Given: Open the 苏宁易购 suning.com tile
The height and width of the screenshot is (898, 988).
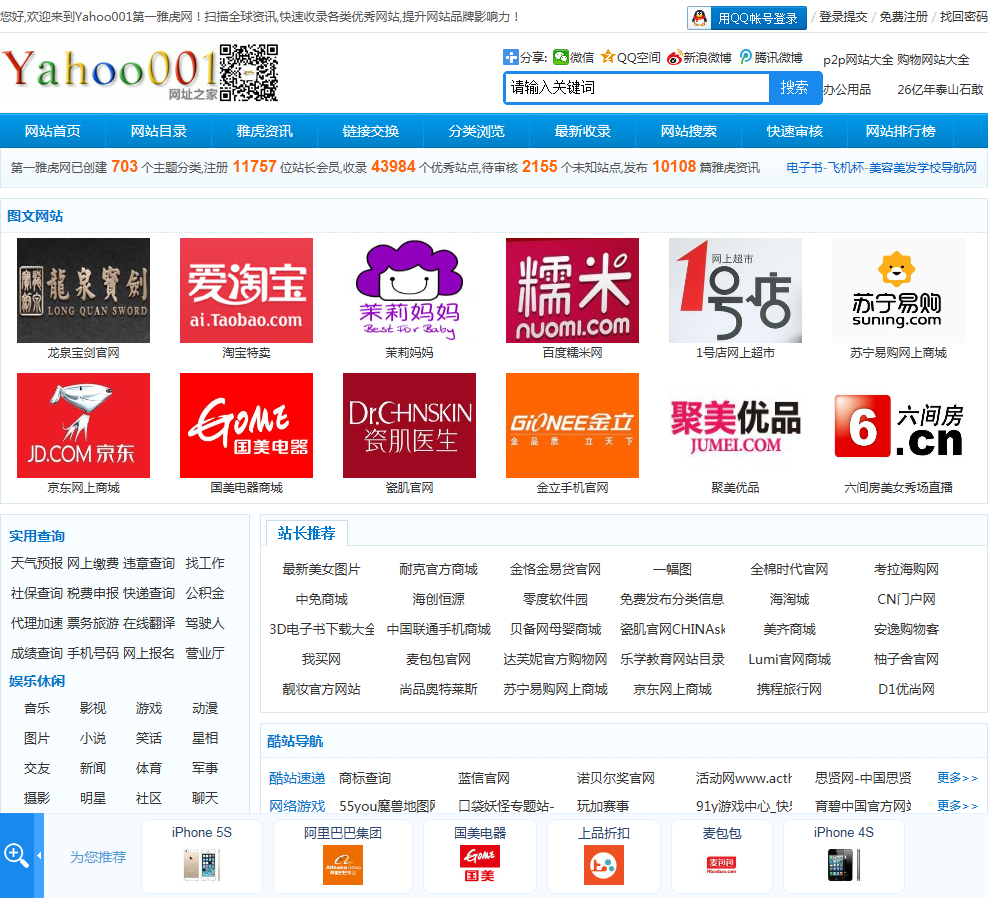Looking at the screenshot, I should [899, 291].
